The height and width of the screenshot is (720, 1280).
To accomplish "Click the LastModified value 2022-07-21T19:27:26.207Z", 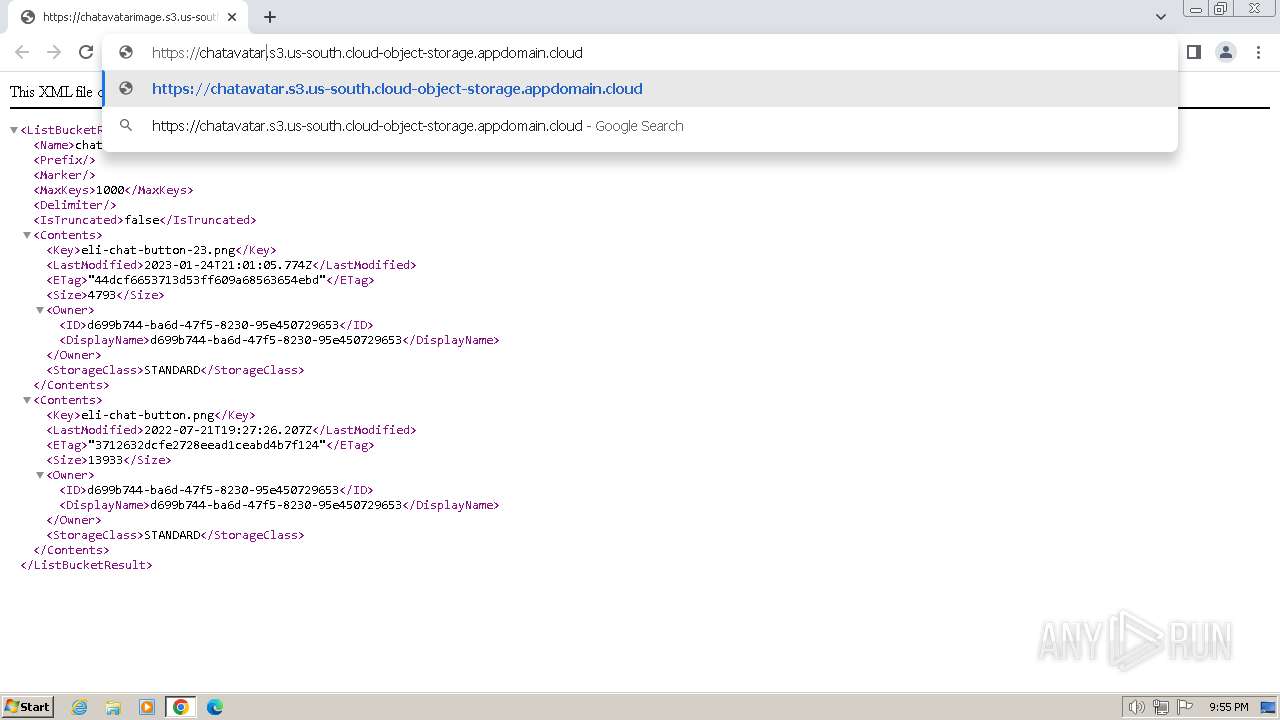I will click(228, 430).
